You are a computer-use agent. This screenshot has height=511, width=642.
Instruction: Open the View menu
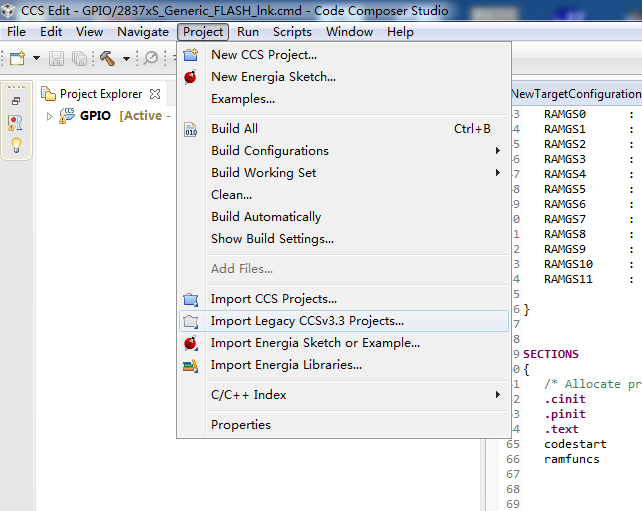click(89, 32)
